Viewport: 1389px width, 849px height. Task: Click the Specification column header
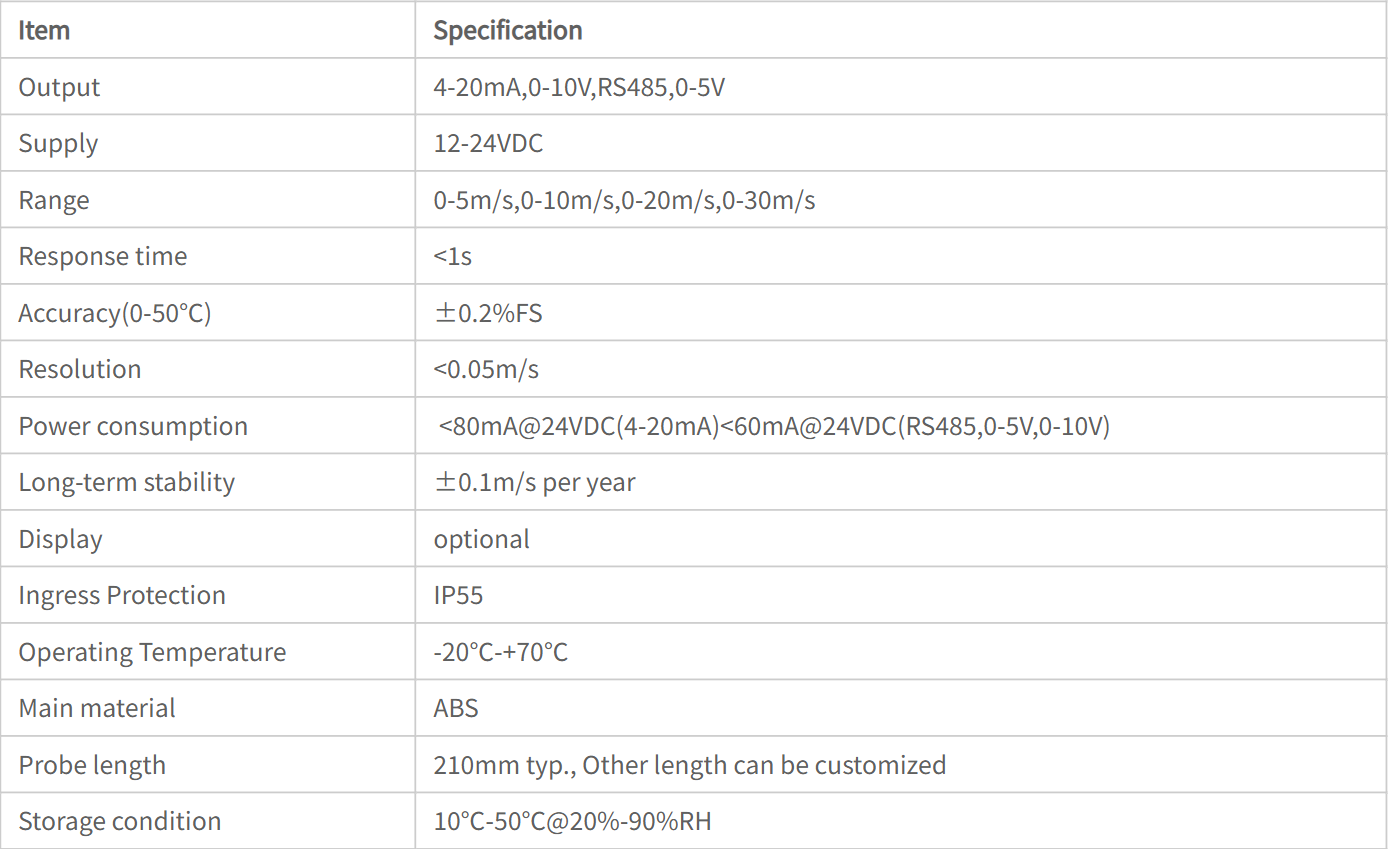(508, 30)
